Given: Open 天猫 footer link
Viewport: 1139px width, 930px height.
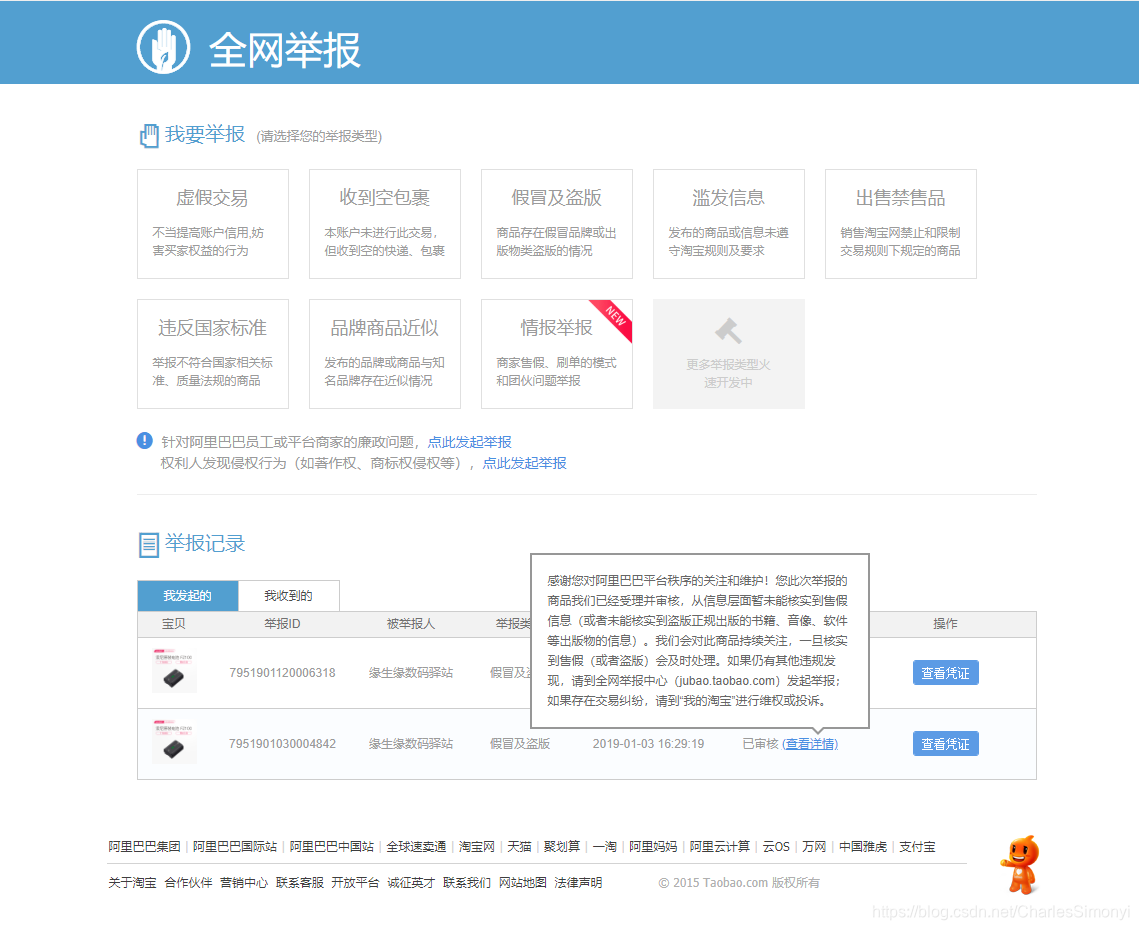Looking at the screenshot, I should tap(519, 847).
